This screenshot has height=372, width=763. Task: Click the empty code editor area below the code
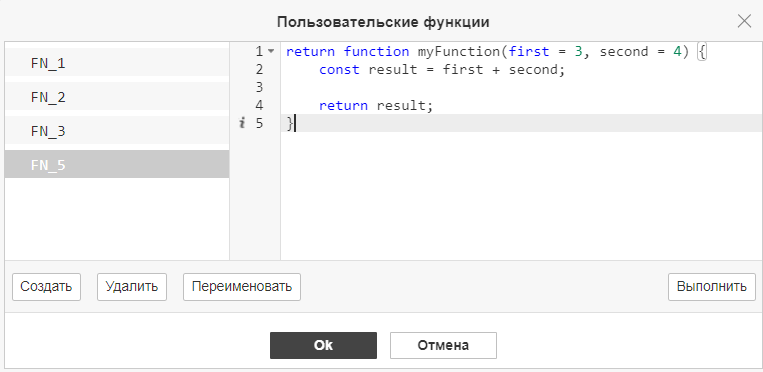(522, 196)
